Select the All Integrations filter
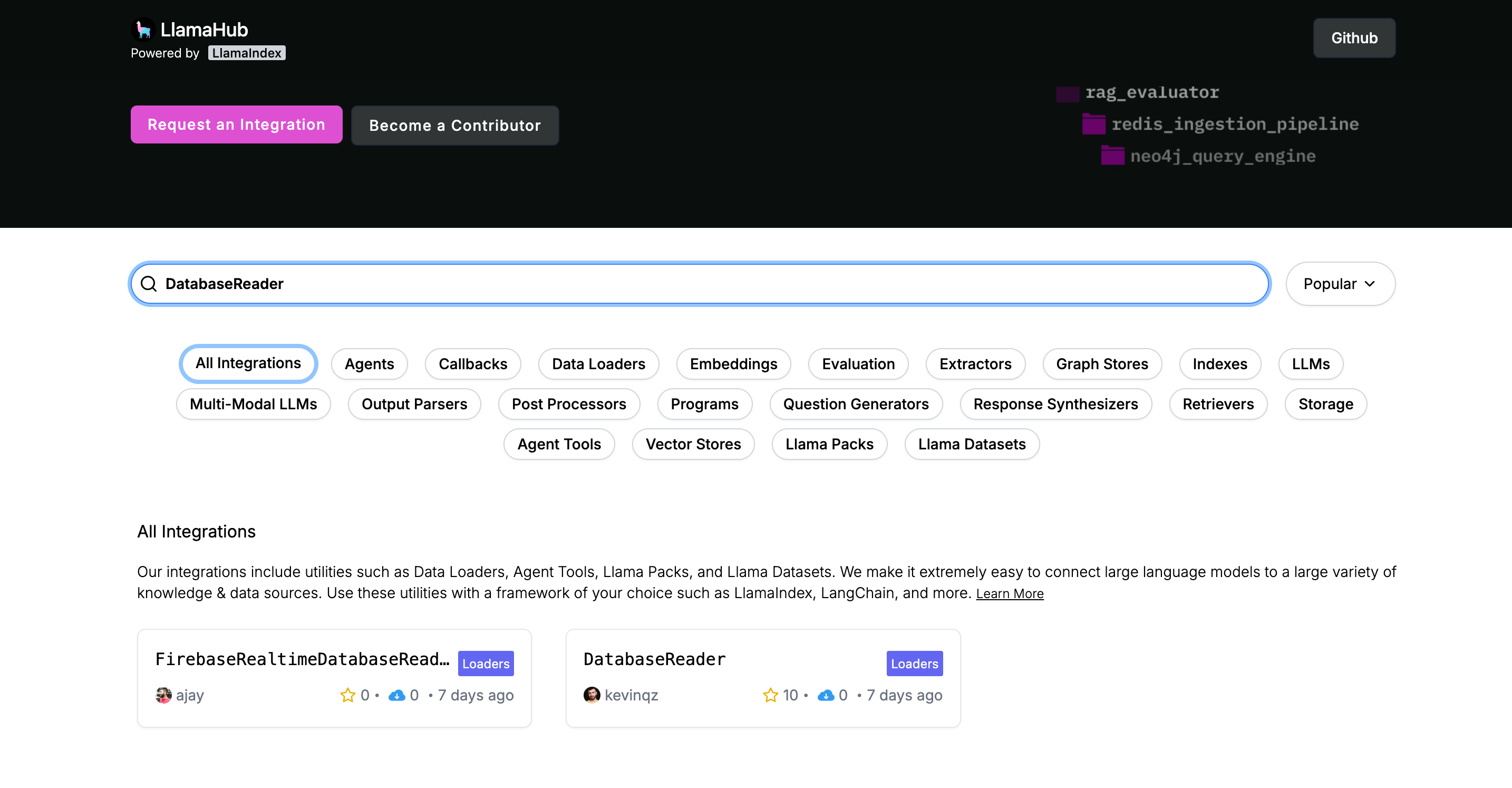 [x=248, y=363]
